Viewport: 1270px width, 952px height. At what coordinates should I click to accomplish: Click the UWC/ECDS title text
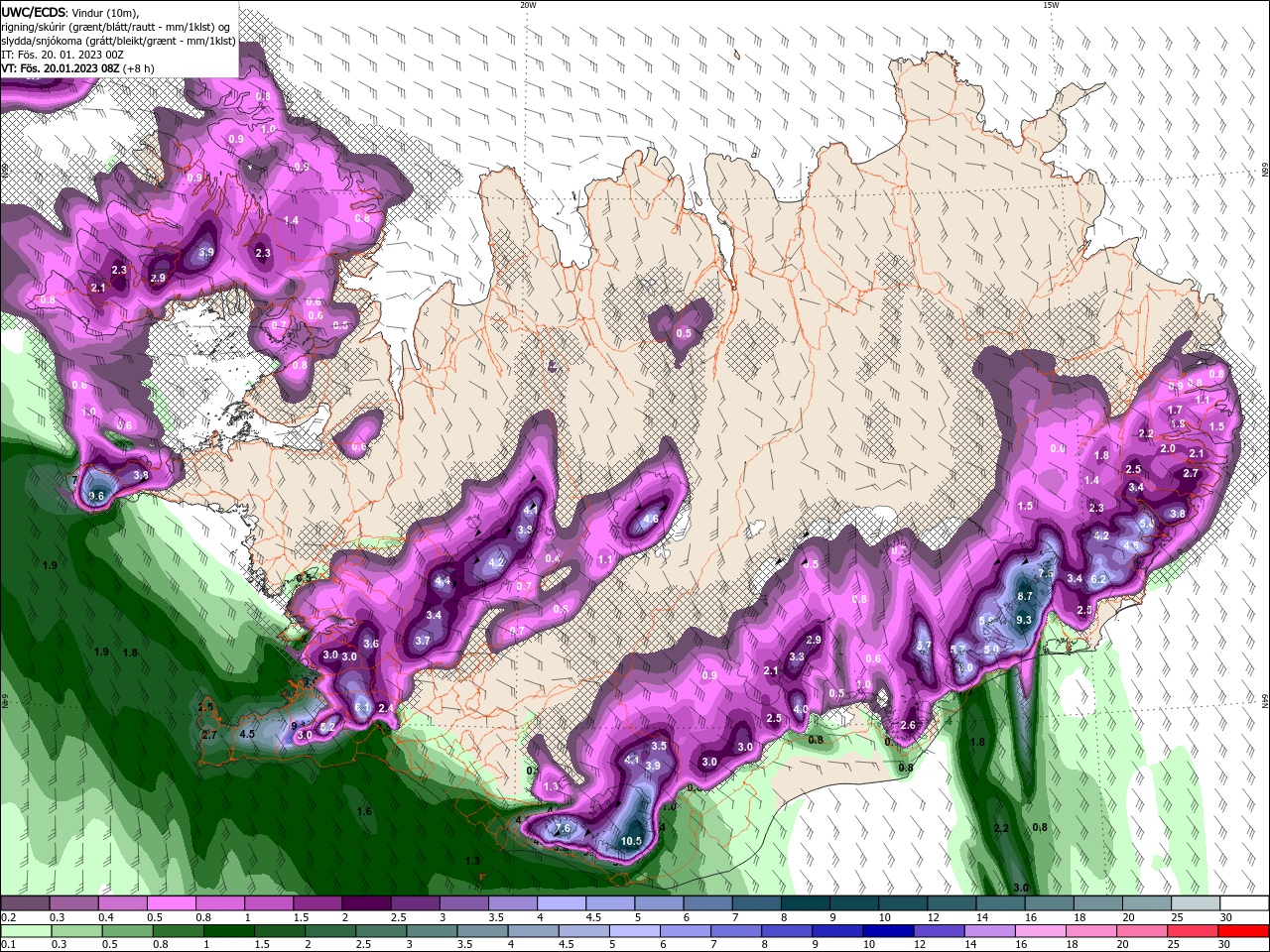coord(34,12)
